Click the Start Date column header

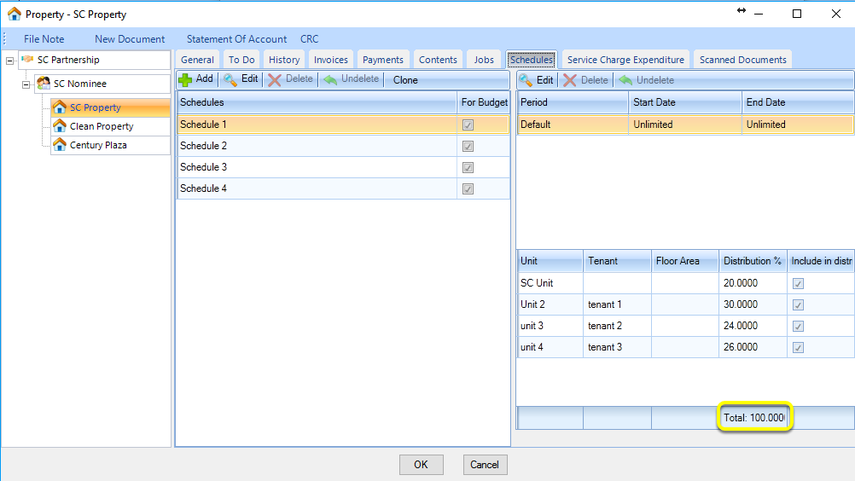click(x=685, y=103)
